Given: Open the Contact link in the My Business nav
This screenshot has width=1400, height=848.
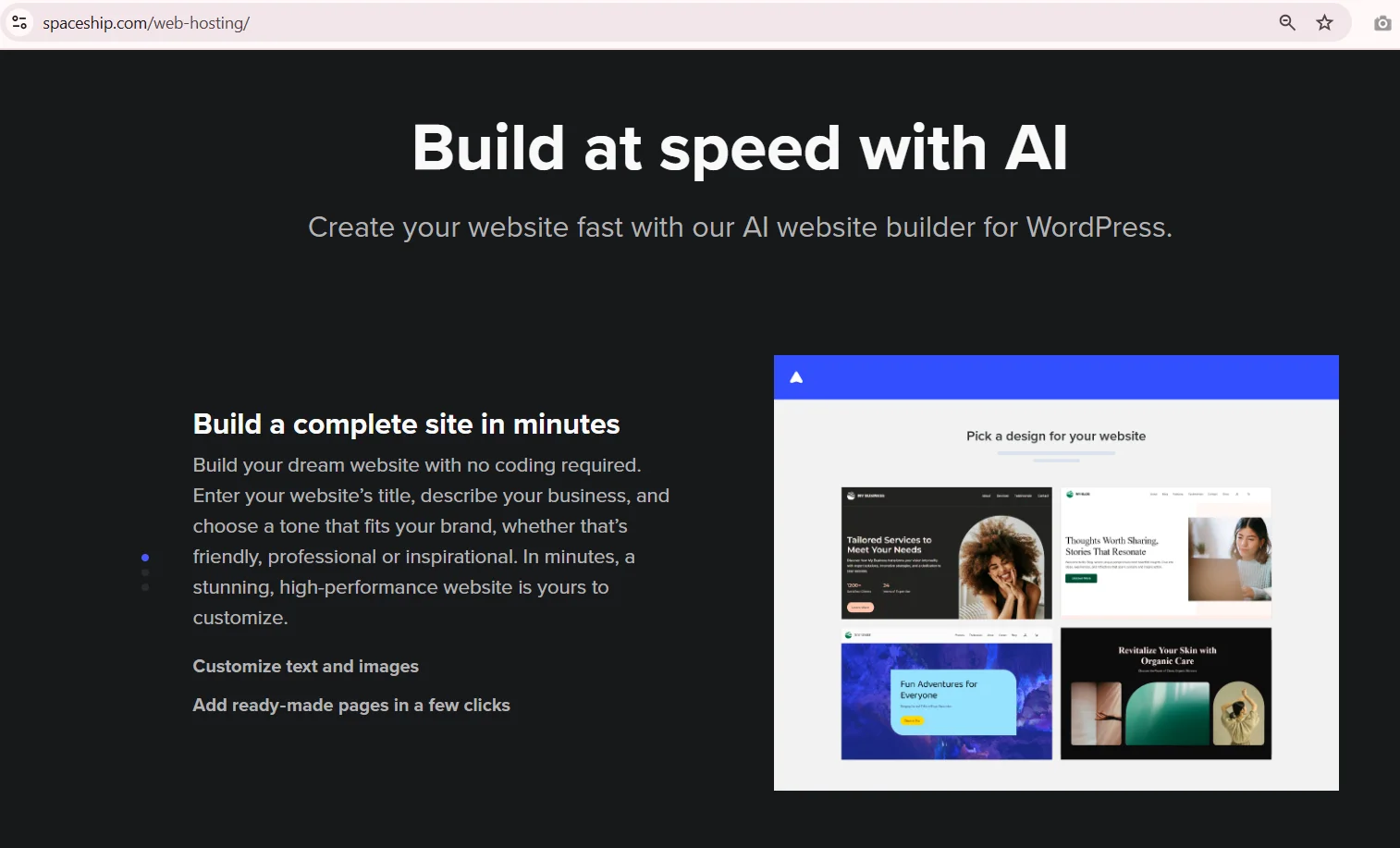Looking at the screenshot, I should click(1044, 496).
